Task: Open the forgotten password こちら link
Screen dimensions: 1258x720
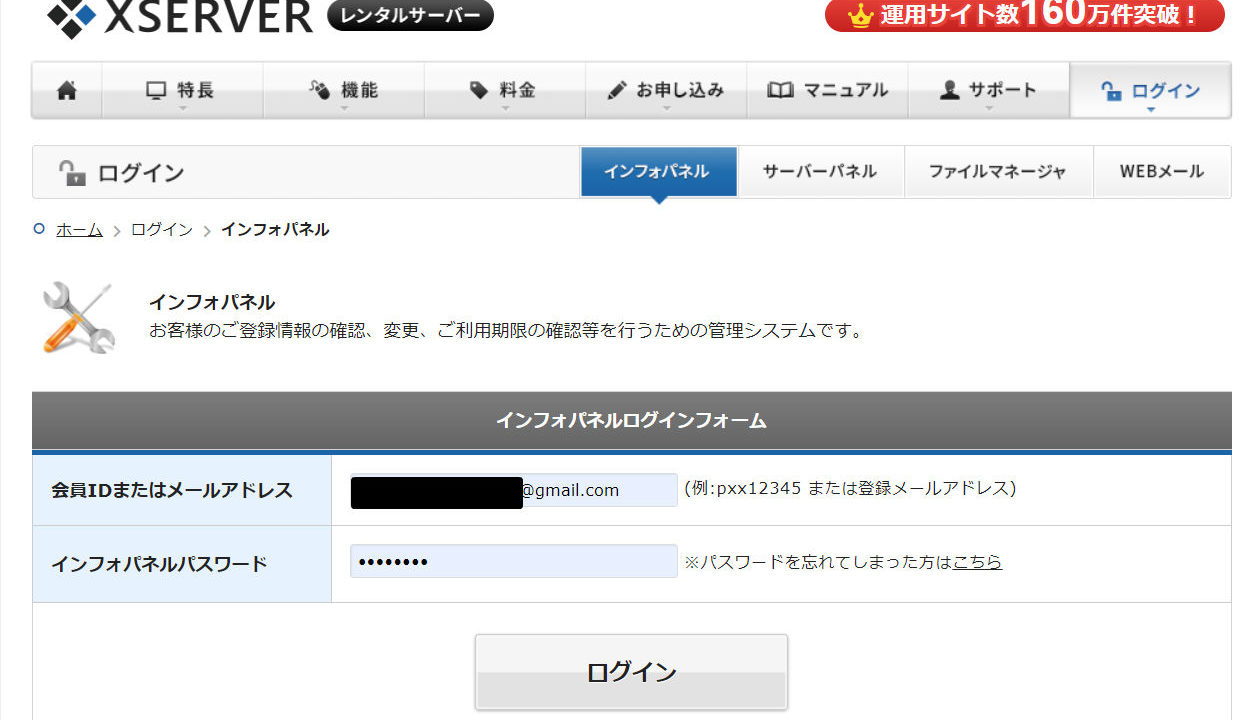Action: point(977,562)
